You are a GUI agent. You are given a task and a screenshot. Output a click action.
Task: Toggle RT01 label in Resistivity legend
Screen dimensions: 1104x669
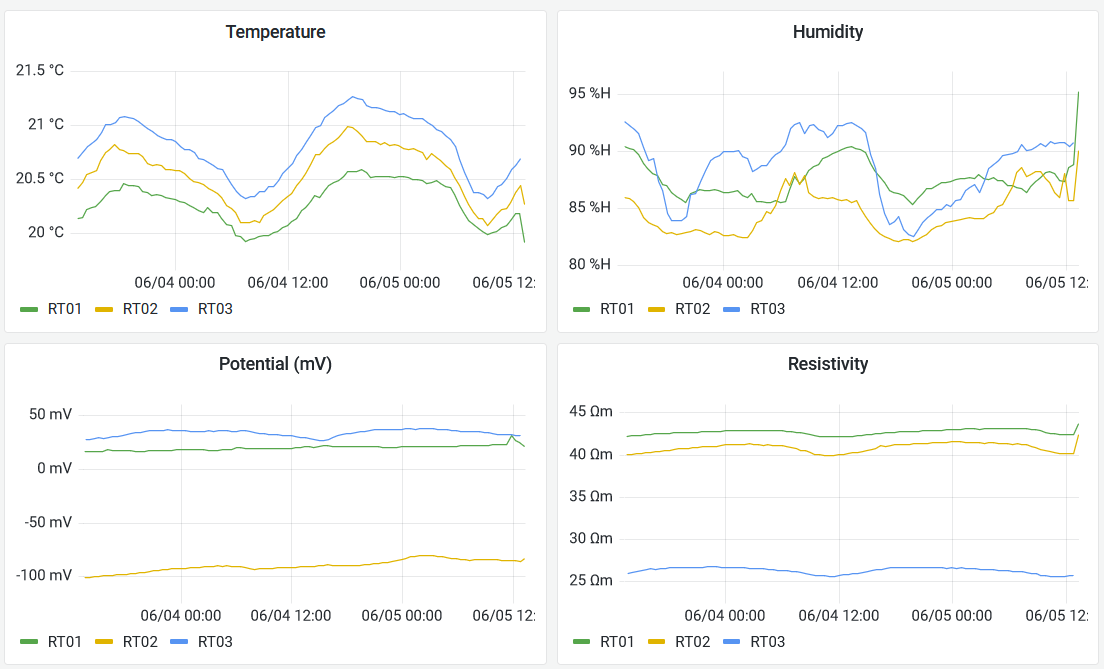[x=617, y=641]
